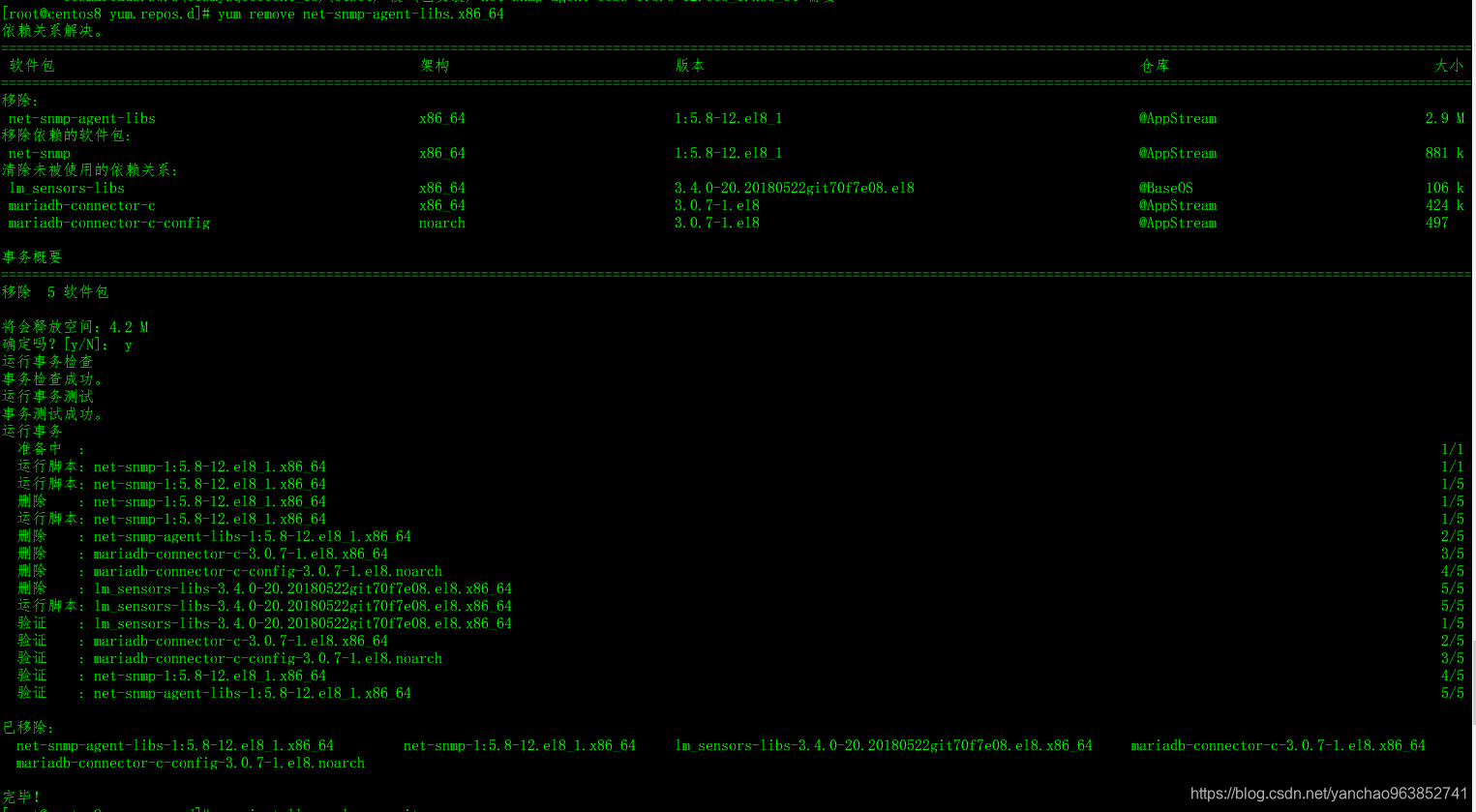The width and height of the screenshot is (1476, 812).
Task: Select mariadb-connector-c-config in the package table
Action: pyautogui.click(x=109, y=223)
